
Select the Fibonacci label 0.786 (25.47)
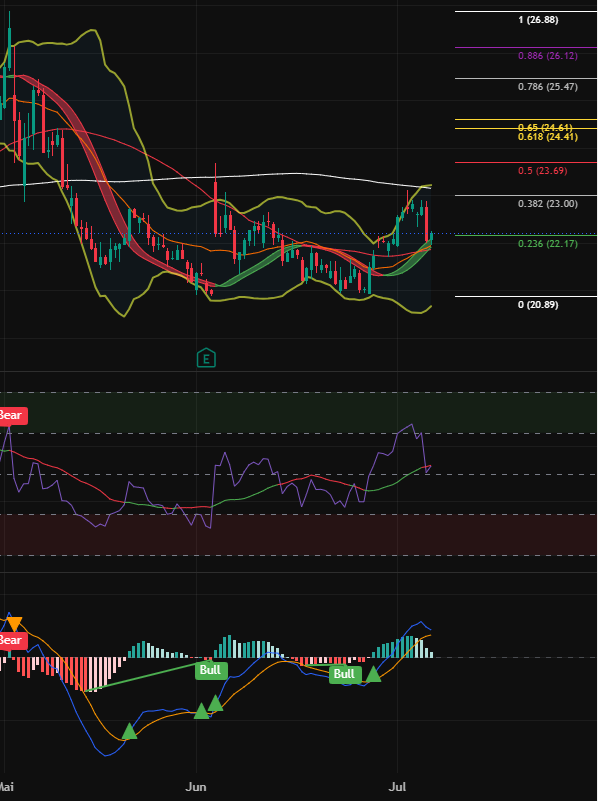(548, 87)
